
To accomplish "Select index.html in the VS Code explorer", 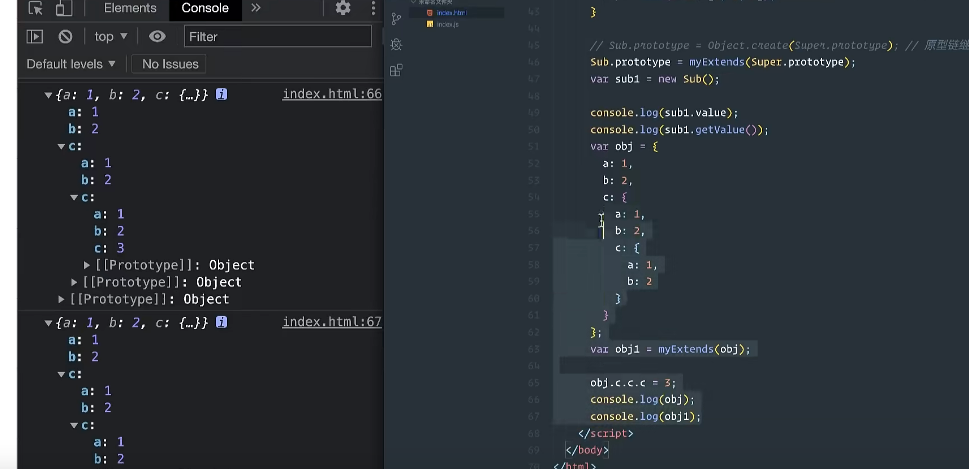I will [x=451, y=12].
